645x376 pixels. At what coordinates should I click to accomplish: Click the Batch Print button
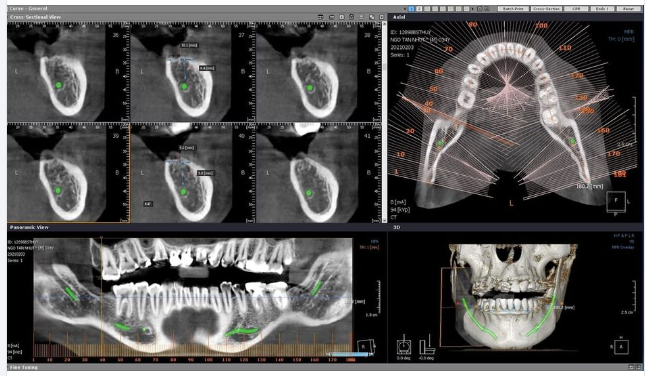[513, 9]
